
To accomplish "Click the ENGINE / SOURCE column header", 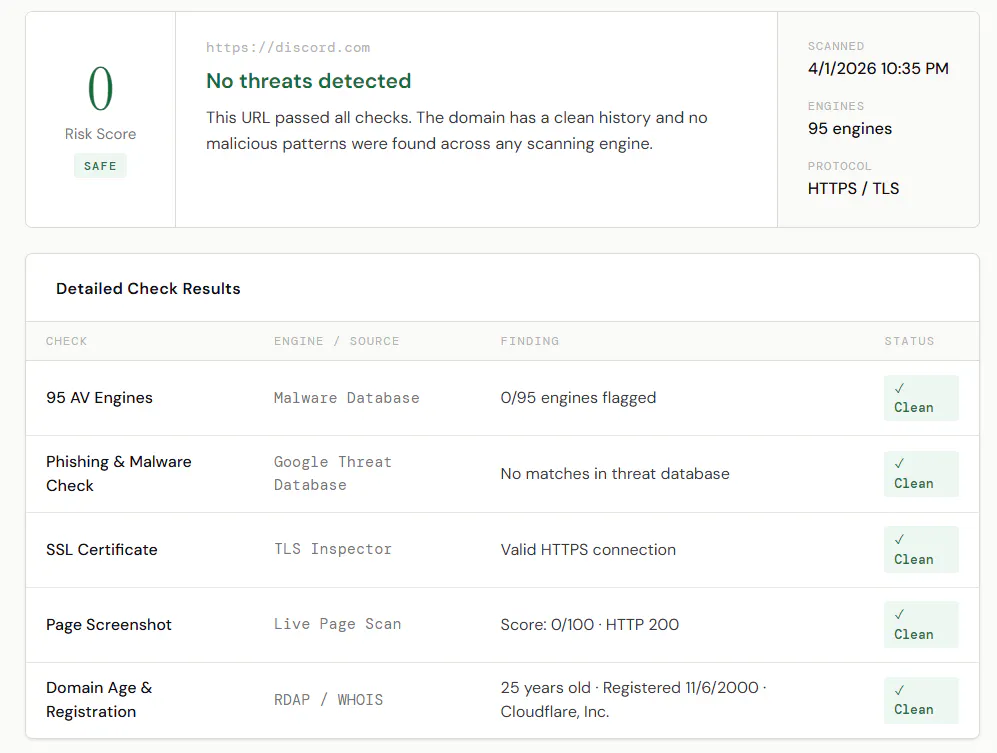I will point(336,341).
